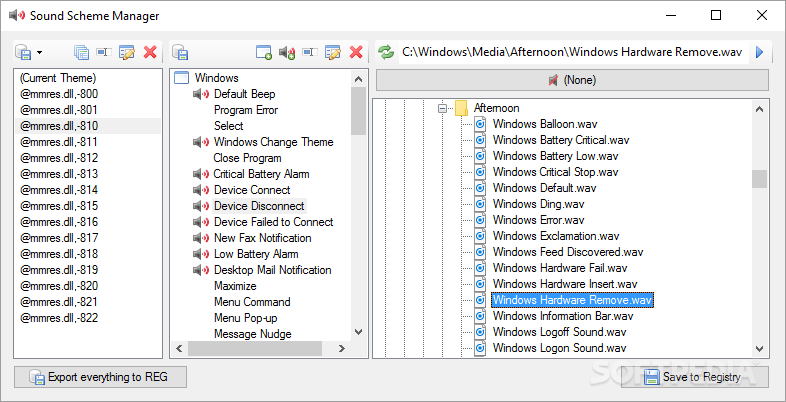This screenshot has width=786, height=402.
Task: Play the selected sound with the blue arrow
Action: click(x=759, y=52)
